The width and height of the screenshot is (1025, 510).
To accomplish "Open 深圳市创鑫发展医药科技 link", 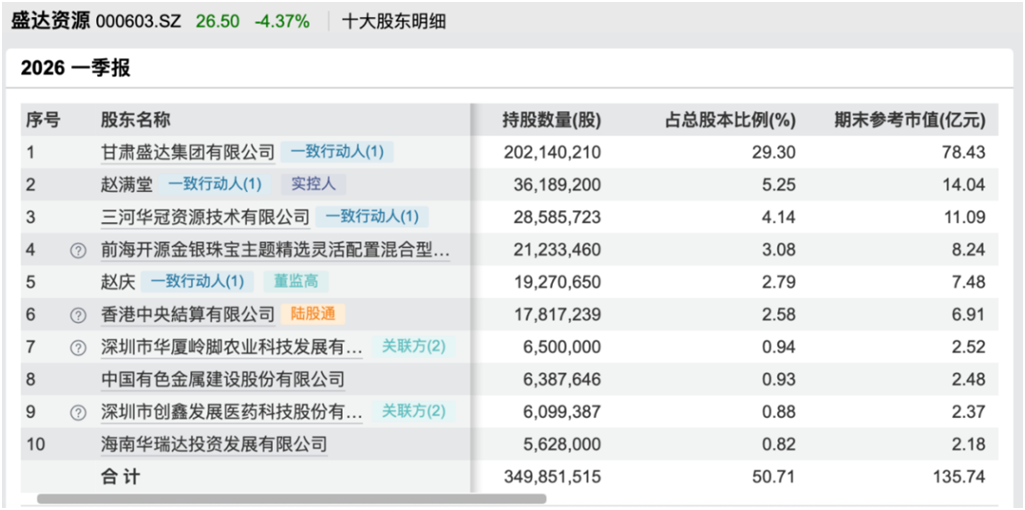I will point(231,412).
